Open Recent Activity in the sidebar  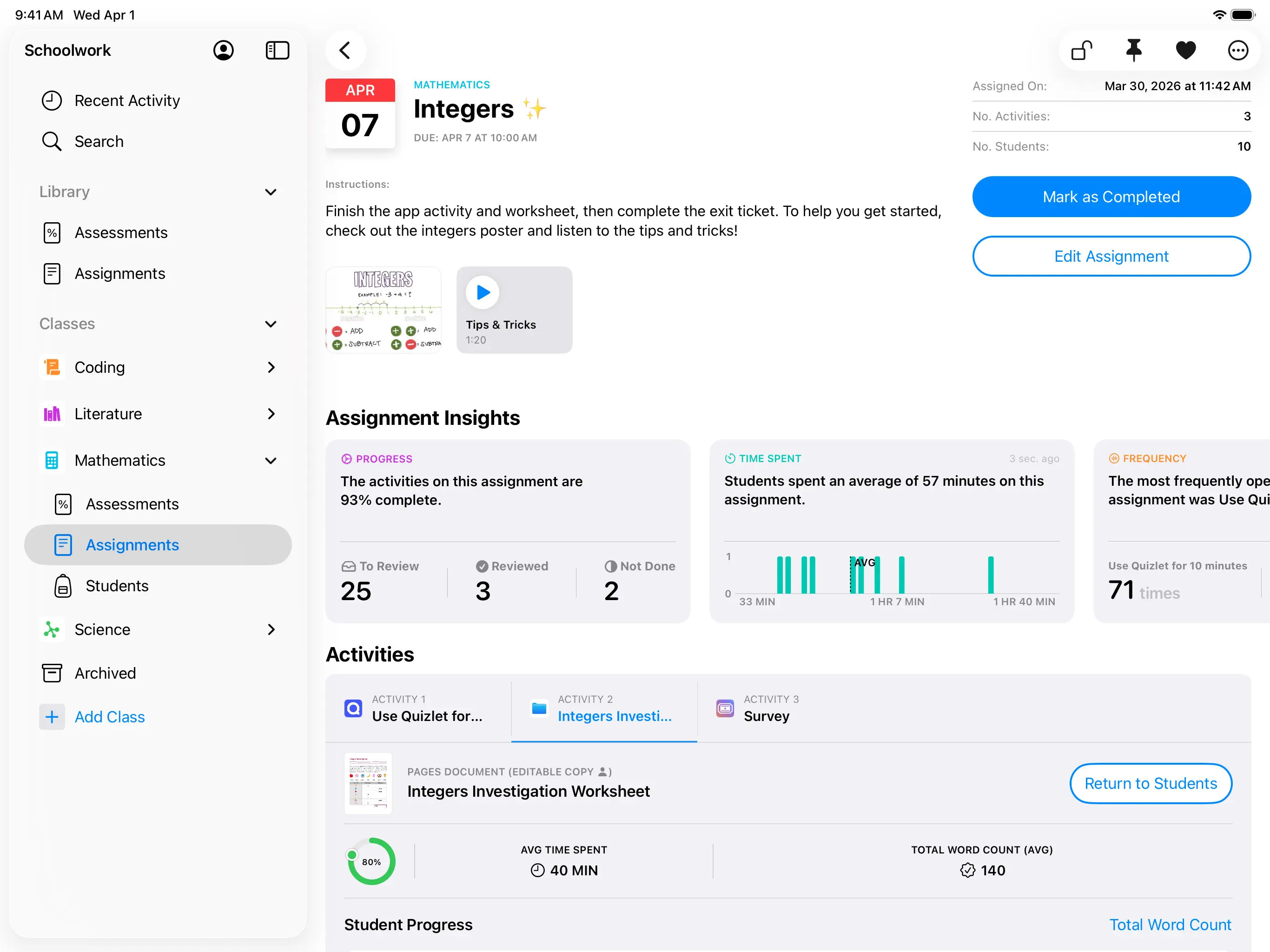tap(127, 100)
